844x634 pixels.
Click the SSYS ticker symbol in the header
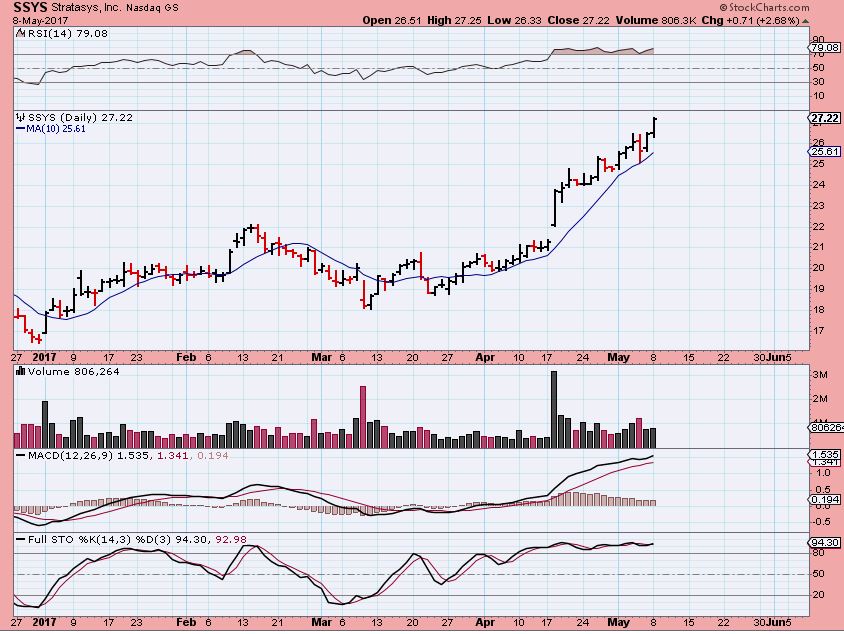[30, 8]
